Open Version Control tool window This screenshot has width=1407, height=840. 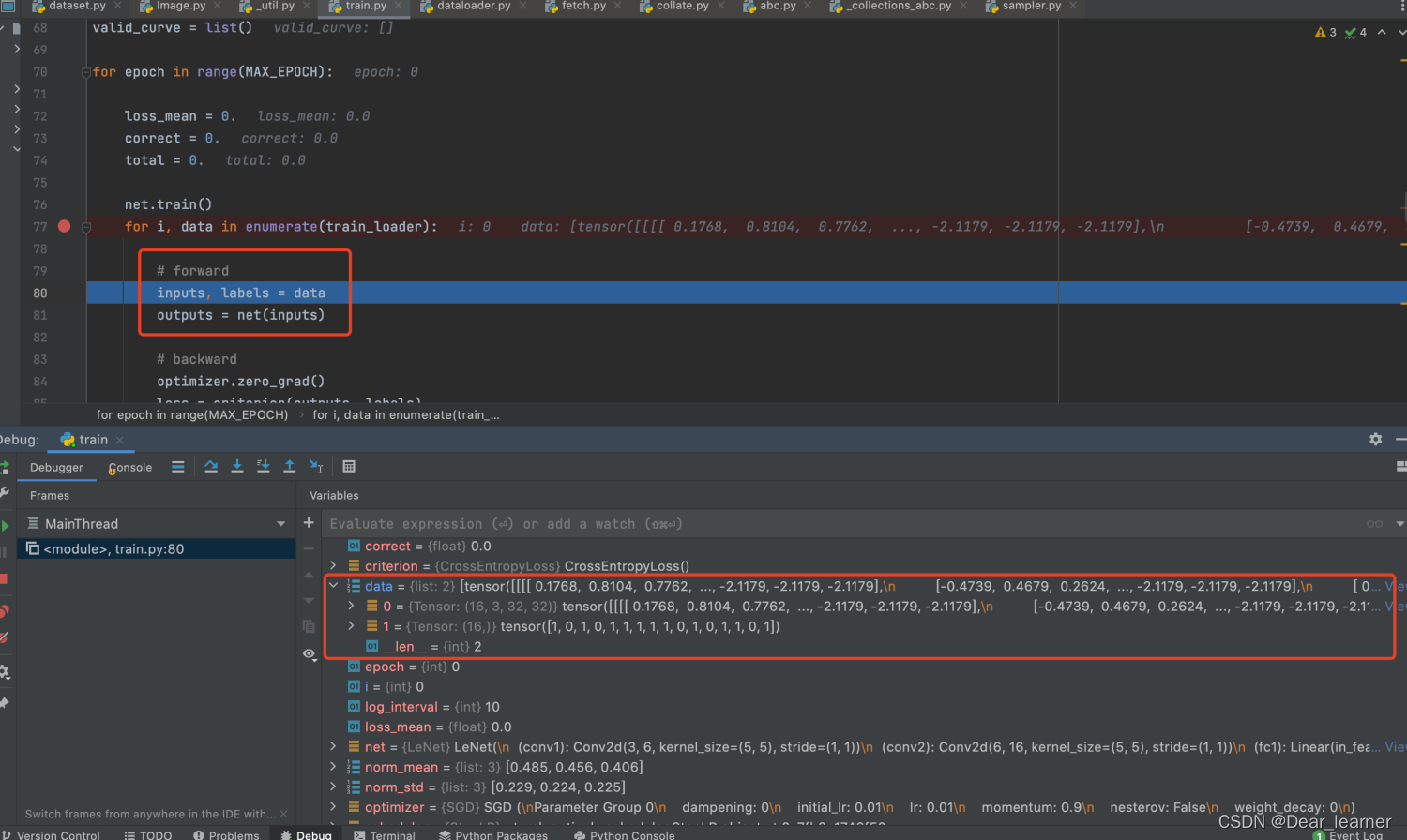click(x=51, y=834)
